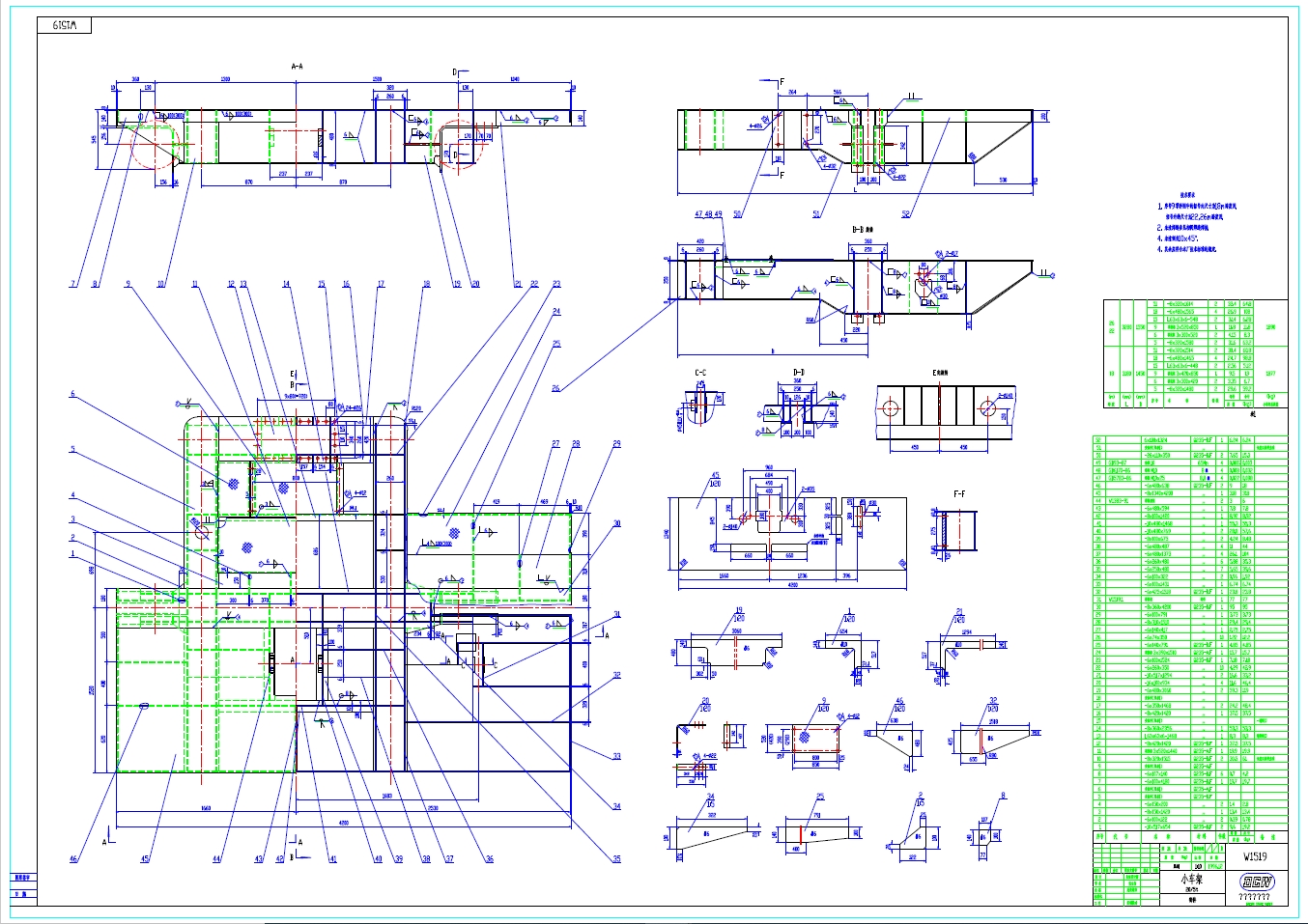The image size is (1308, 924).
Task: Click part callout number 11
Action: (195, 284)
